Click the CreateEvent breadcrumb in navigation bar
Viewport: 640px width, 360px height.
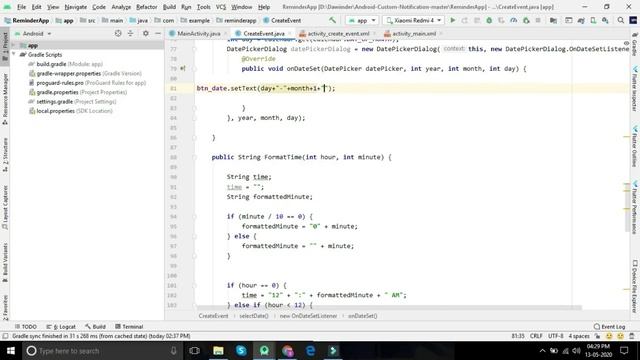point(282,20)
